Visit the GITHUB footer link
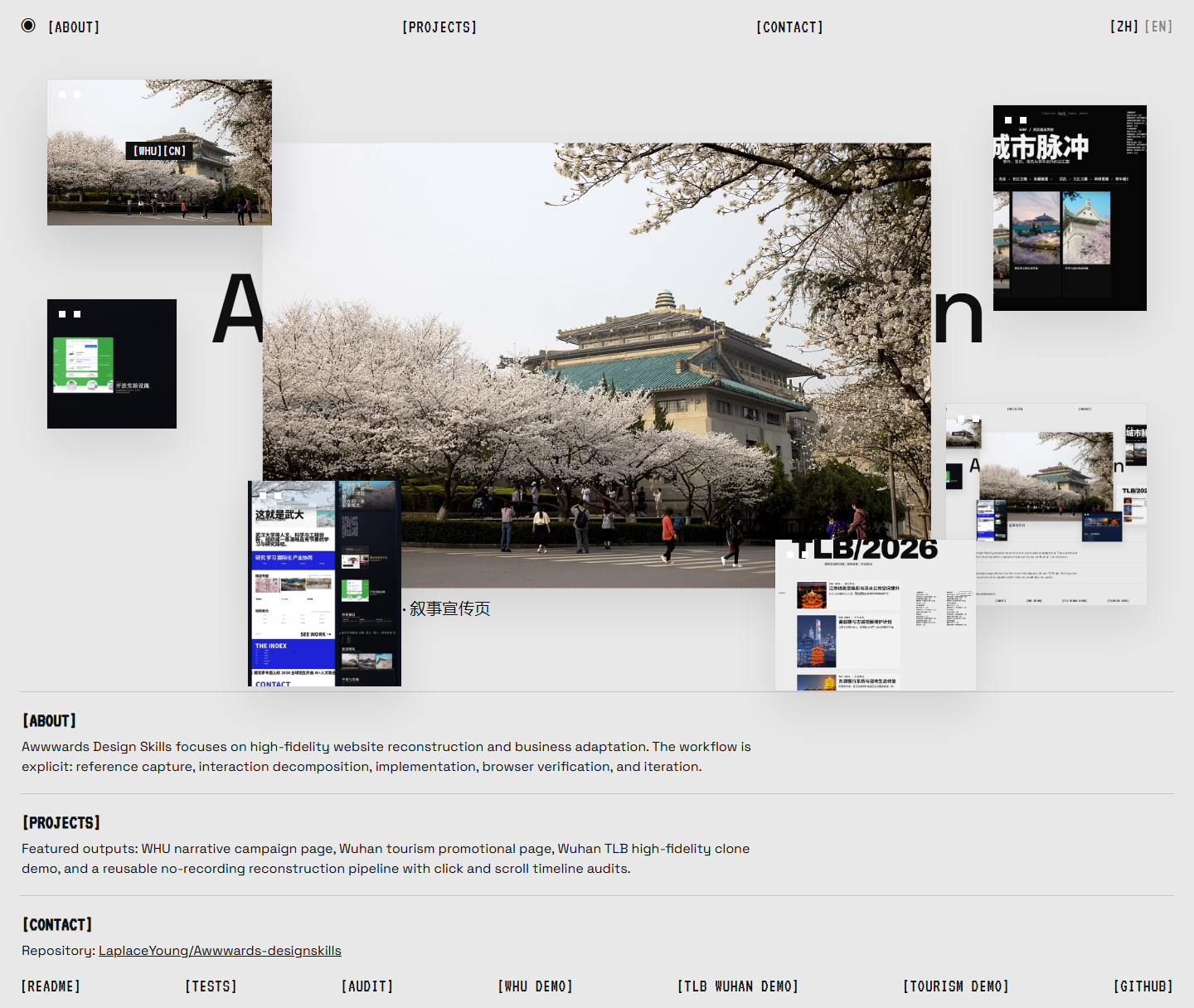This screenshot has height=1008, width=1194. [1143, 986]
